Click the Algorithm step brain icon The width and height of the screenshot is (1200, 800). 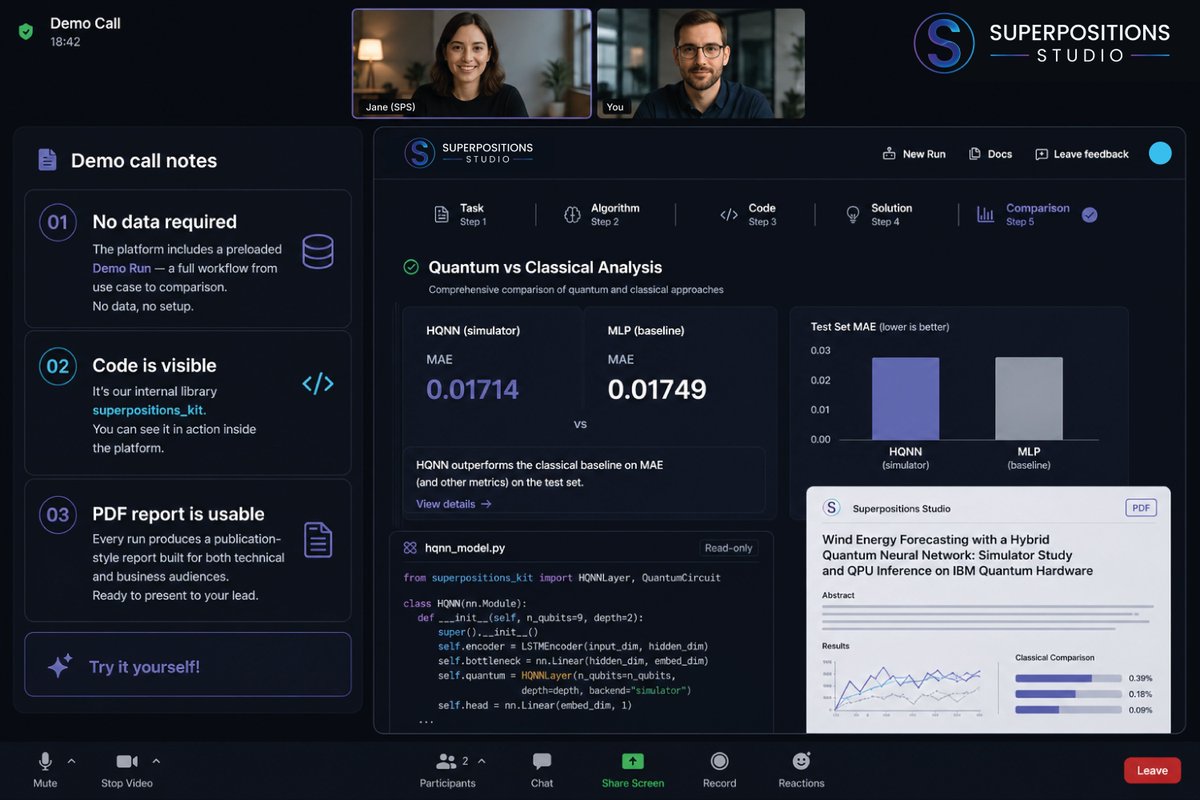tap(573, 214)
